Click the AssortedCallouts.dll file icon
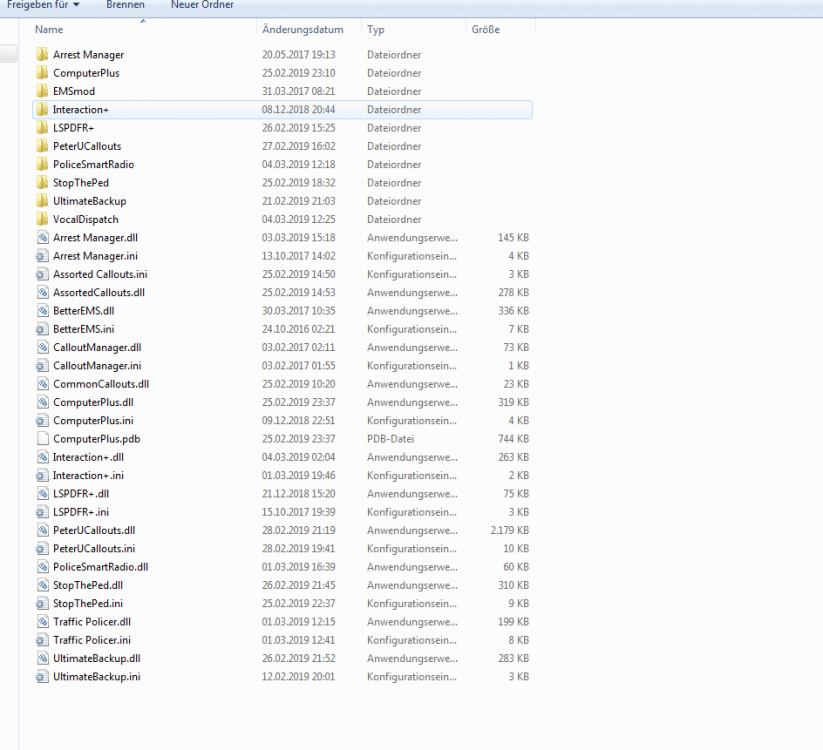The image size is (823, 750). [43, 292]
